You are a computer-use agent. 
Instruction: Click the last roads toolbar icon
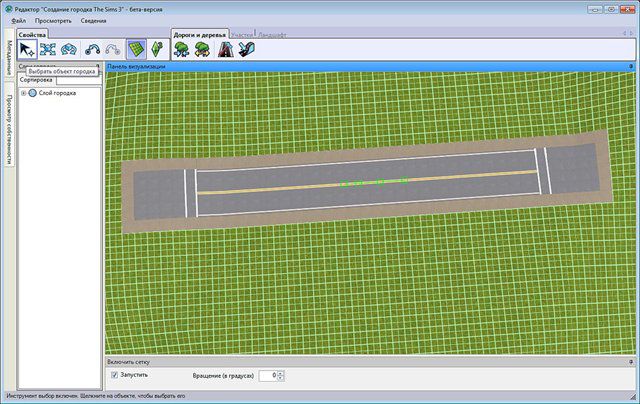(x=245, y=49)
